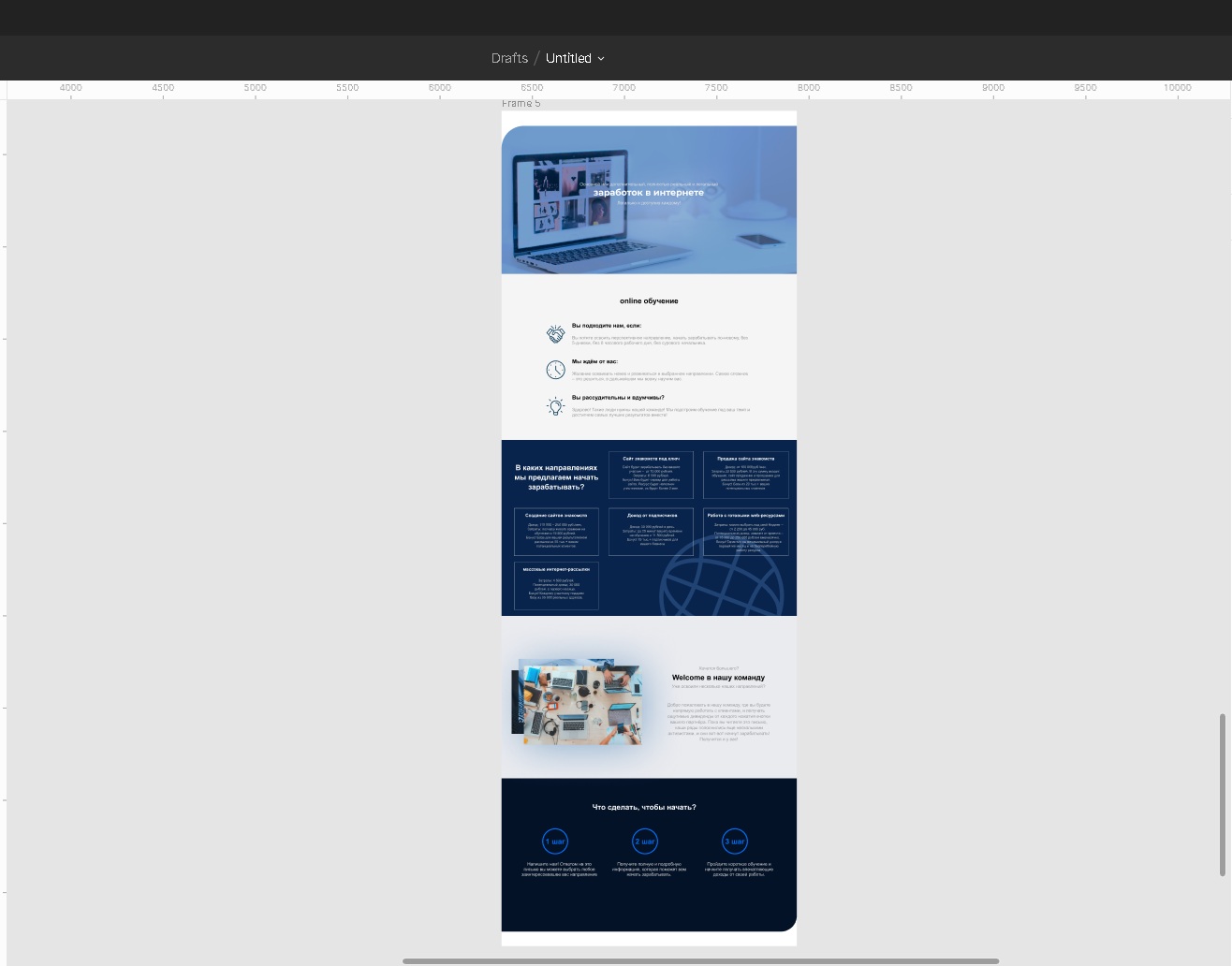Select the 'заработок в интернете' hero heading
Screen dimensions: 1232x966
point(648,193)
